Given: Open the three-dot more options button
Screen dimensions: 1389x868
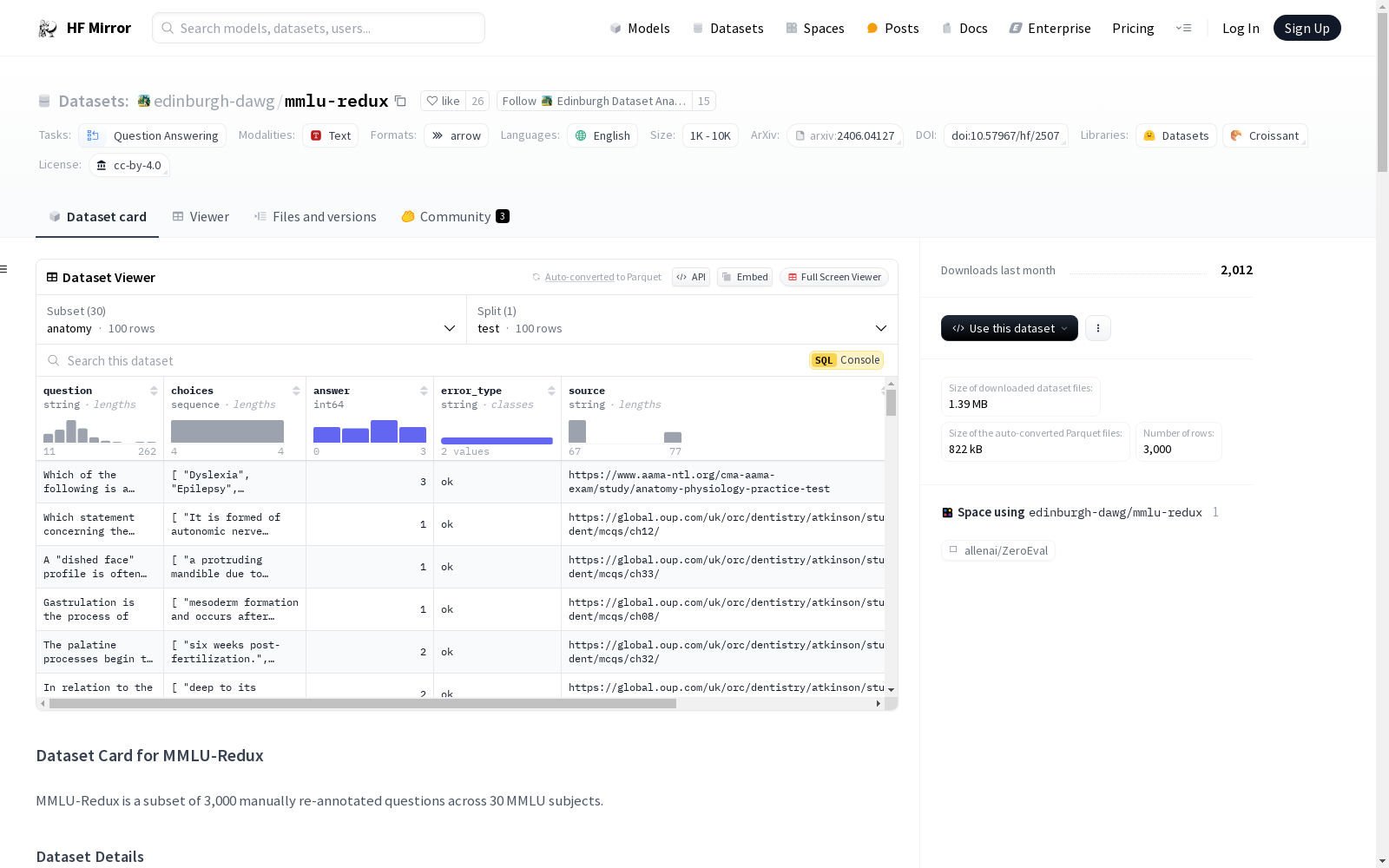Looking at the screenshot, I should tap(1098, 328).
